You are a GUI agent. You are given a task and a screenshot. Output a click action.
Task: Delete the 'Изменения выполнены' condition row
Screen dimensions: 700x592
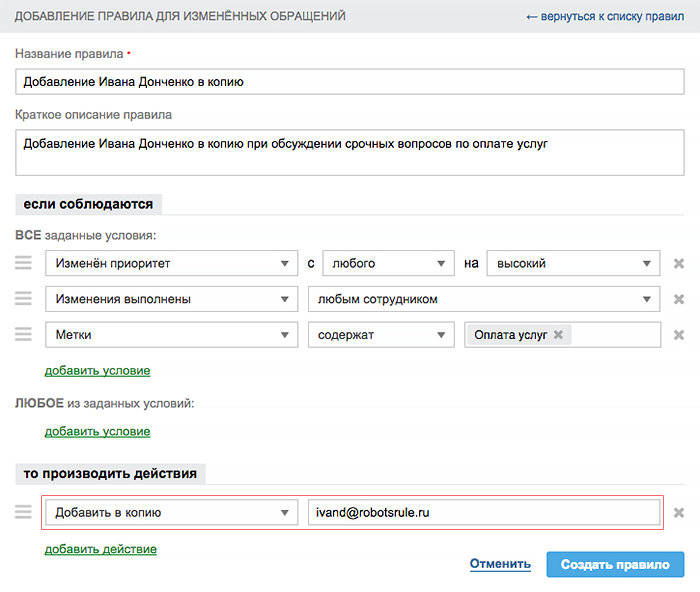click(679, 299)
